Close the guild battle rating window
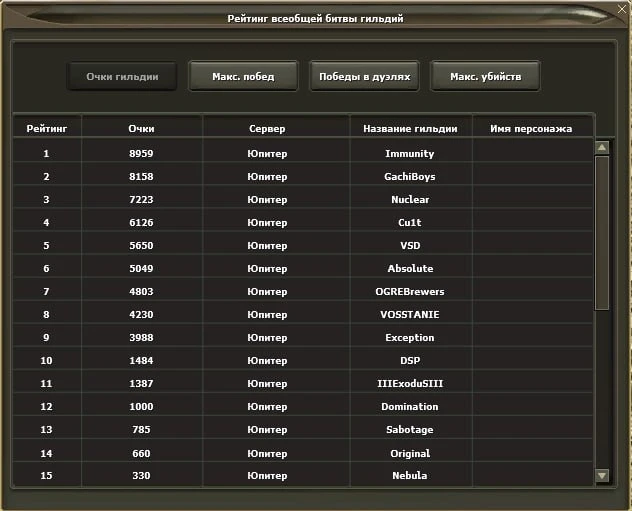 tap(622, 9)
